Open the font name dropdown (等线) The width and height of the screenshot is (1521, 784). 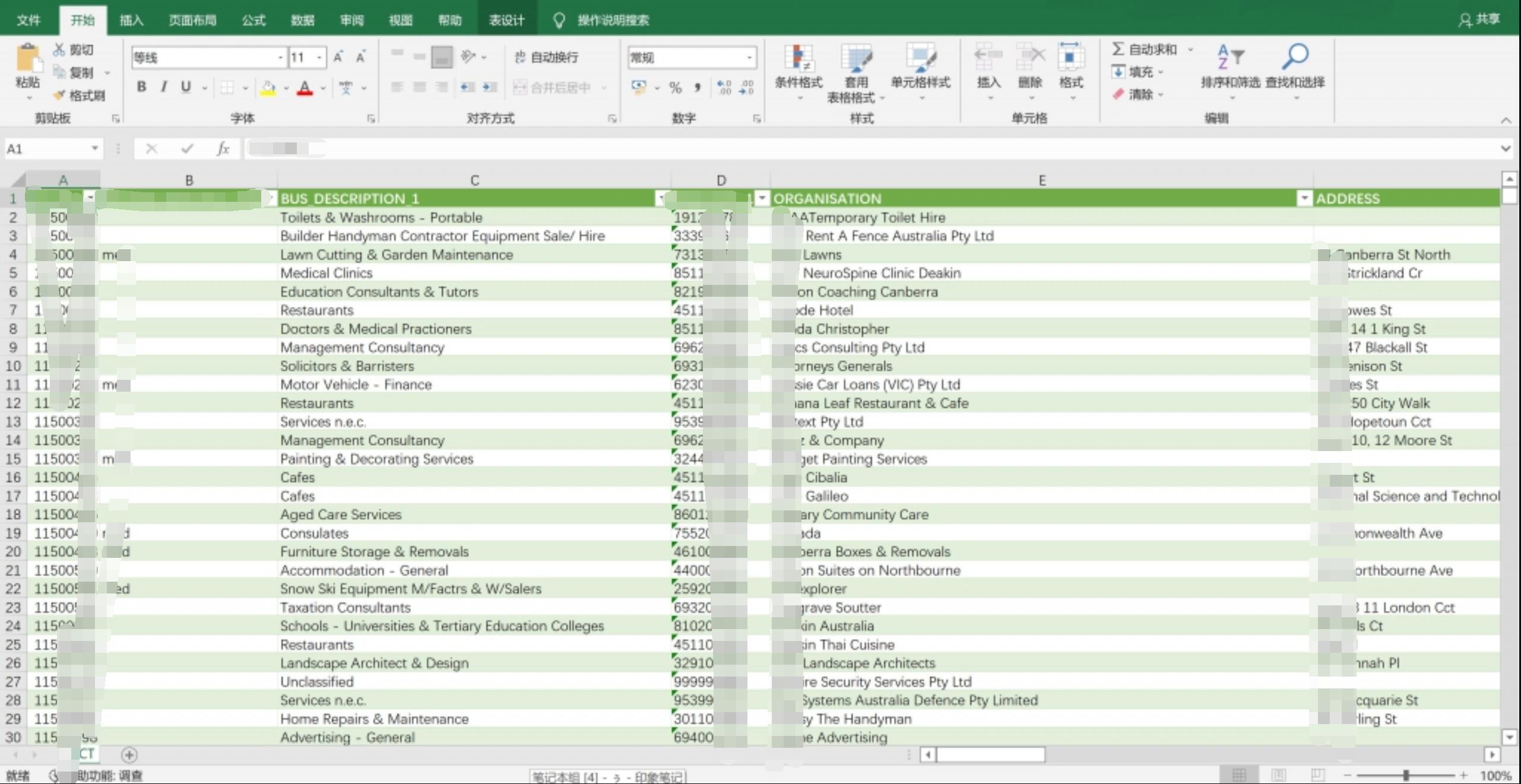click(280, 58)
